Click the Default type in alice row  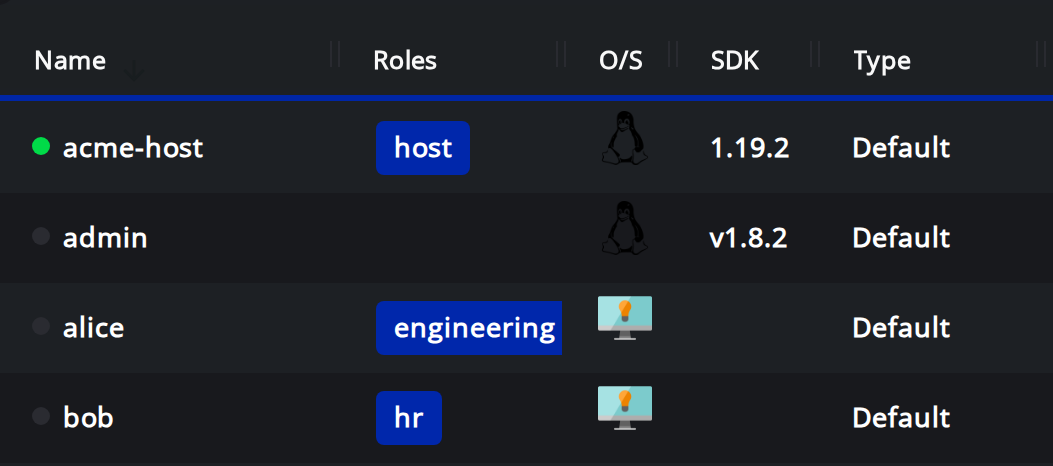point(901,328)
